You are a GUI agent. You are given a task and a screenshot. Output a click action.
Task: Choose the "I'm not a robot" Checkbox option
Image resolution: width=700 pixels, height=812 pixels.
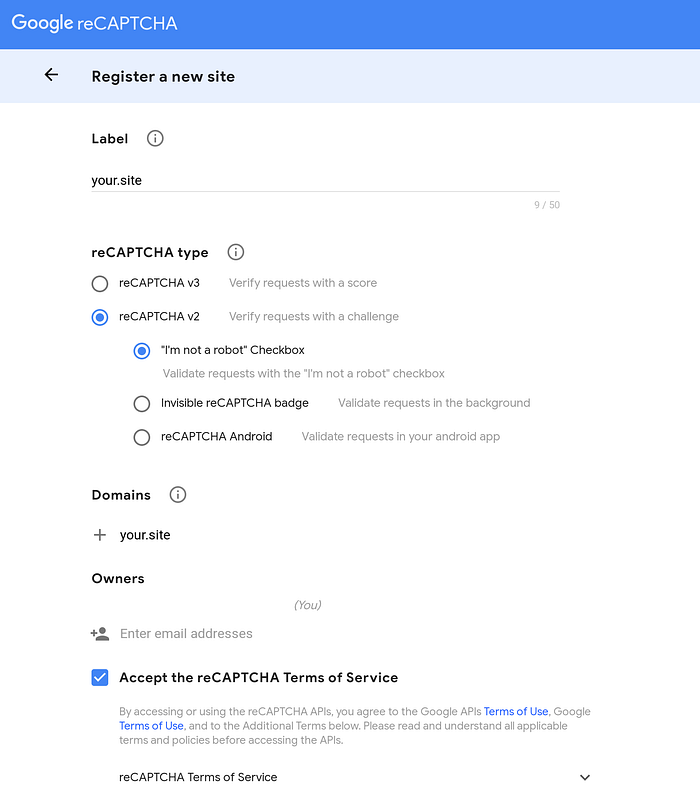click(142, 351)
